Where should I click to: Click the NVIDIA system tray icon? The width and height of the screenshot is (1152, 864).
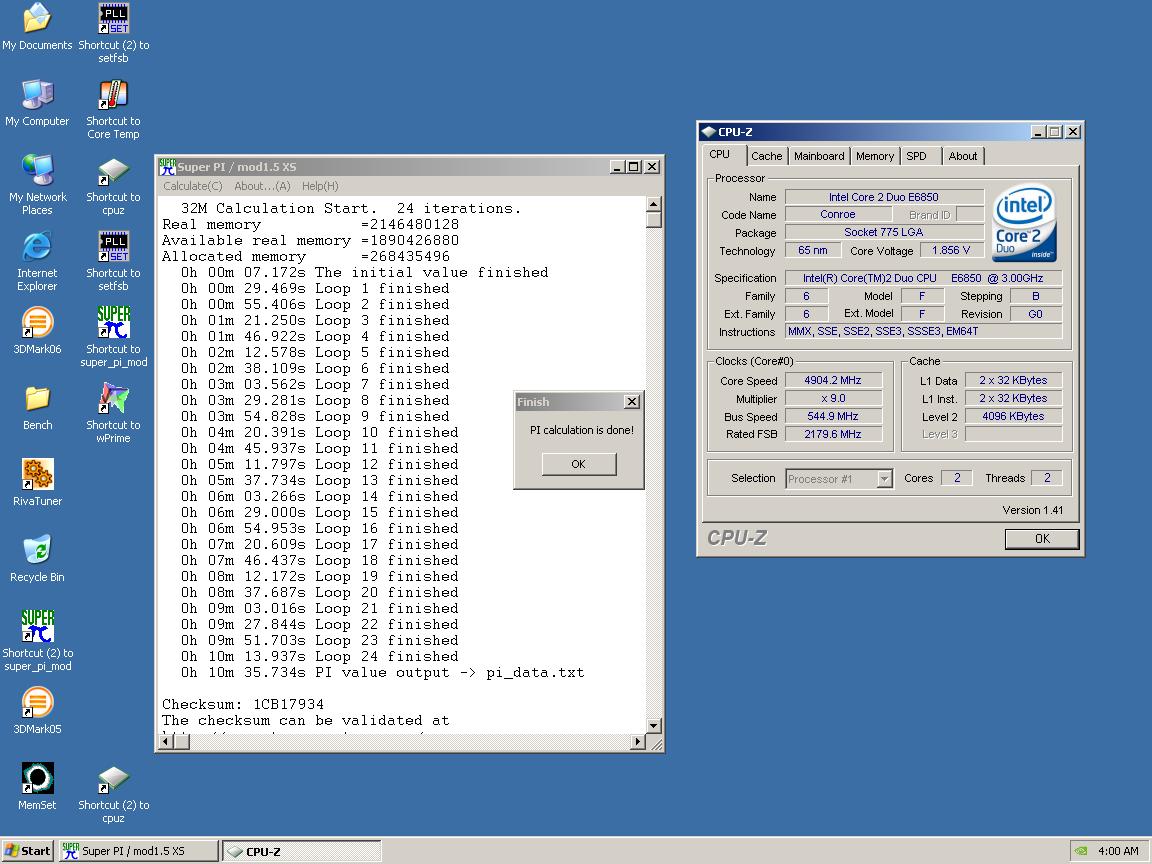coord(1081,852)
